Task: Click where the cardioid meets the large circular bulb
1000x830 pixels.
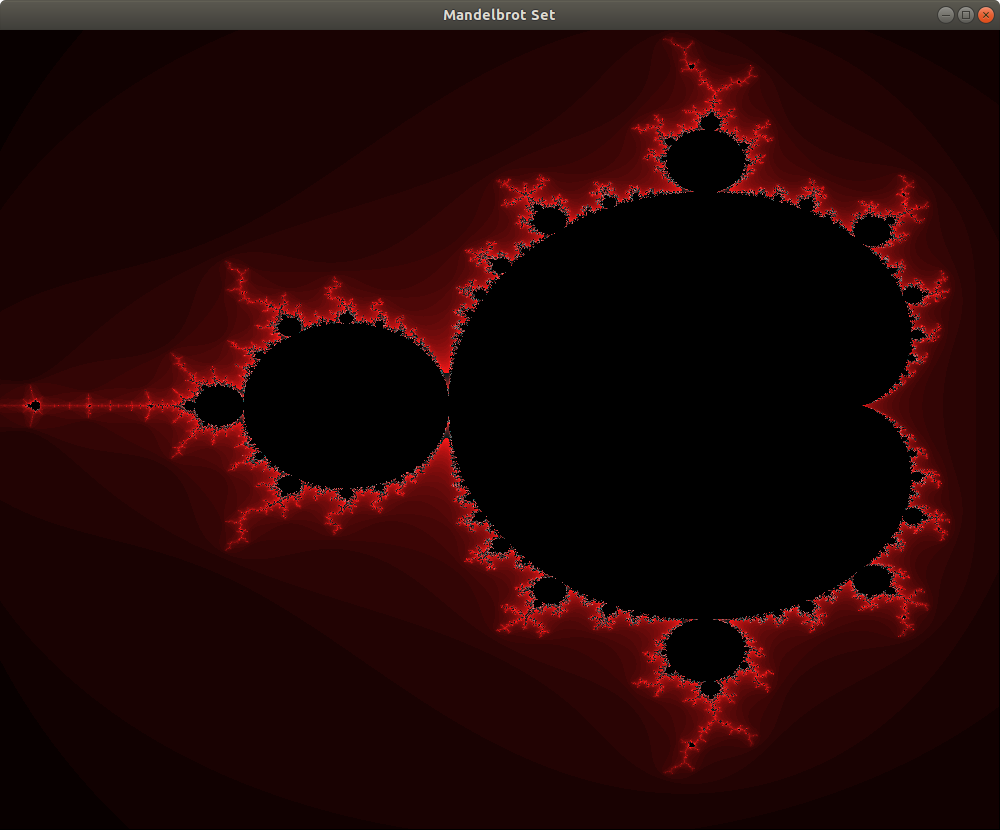Action: tap(449, 405)
